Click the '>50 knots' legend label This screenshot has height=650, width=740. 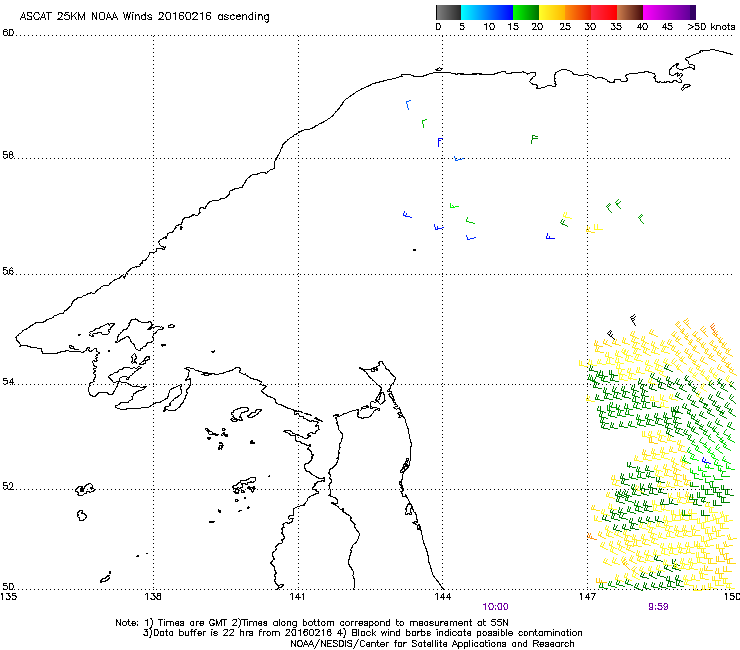point(711,27)
